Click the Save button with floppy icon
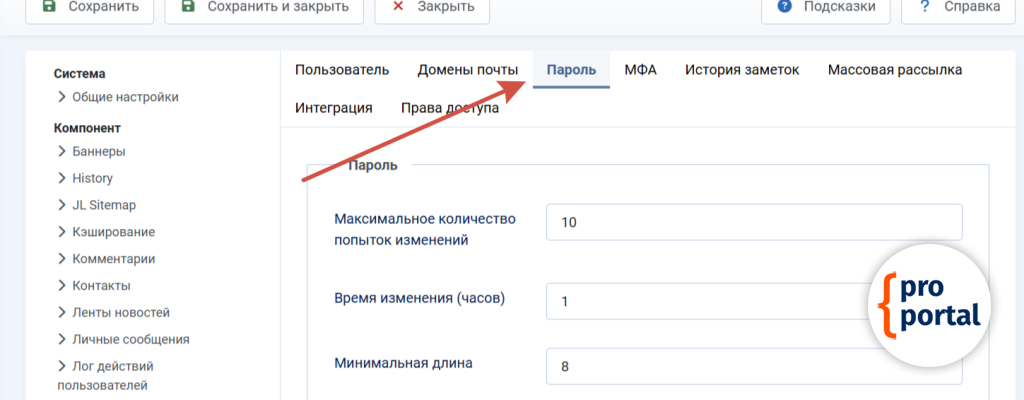 coord(82,8)
